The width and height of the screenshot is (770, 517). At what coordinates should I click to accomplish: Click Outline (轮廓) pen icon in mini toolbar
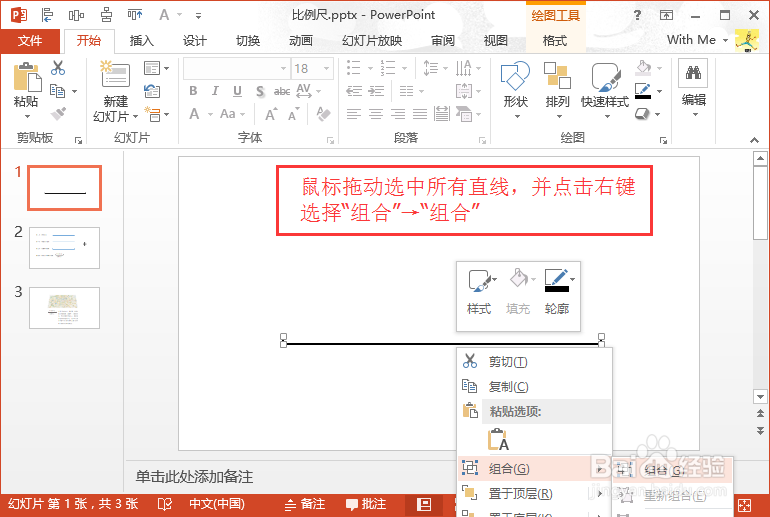(x=556, y=280)
